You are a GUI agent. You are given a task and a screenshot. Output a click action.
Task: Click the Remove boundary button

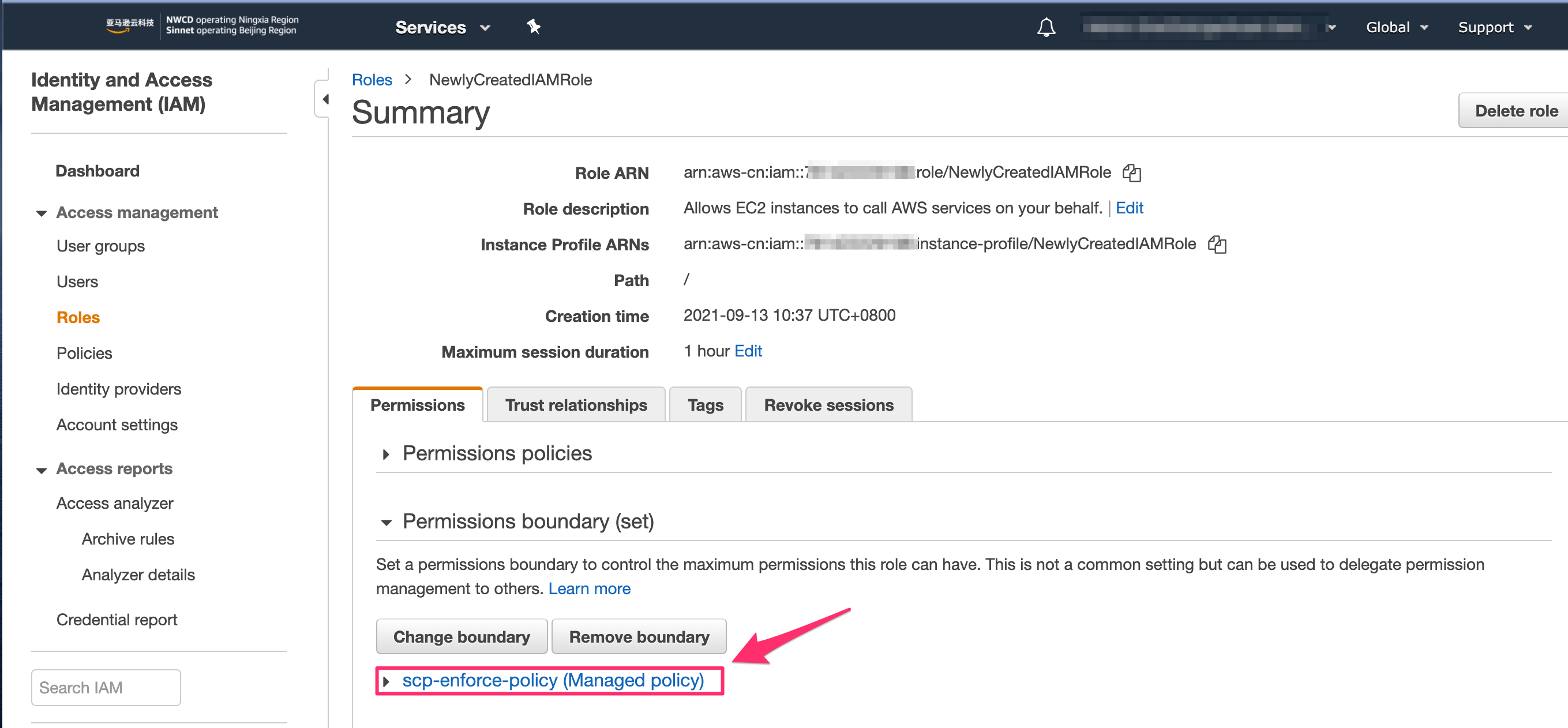click(x=639, y=637)
